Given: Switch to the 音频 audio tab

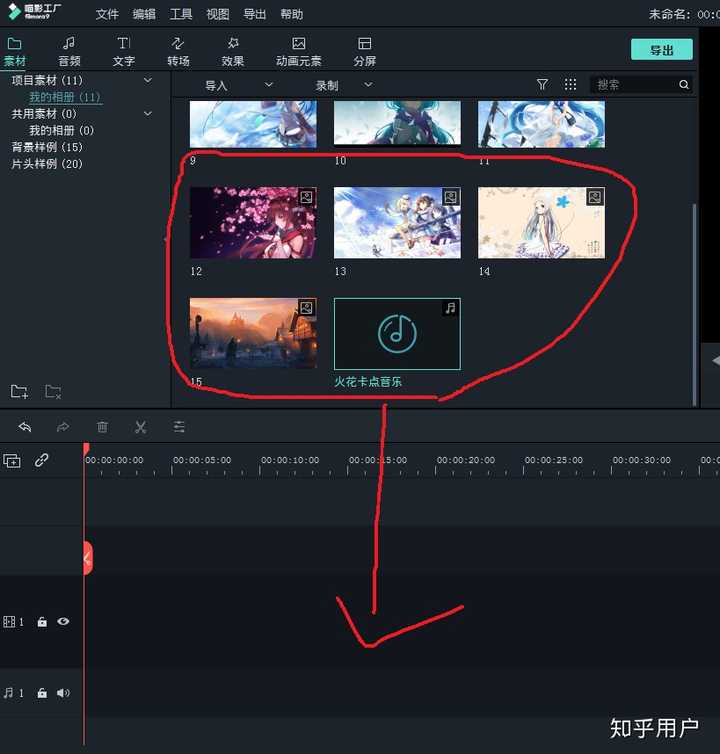Looking at the screenshot, I should [69, 52].
